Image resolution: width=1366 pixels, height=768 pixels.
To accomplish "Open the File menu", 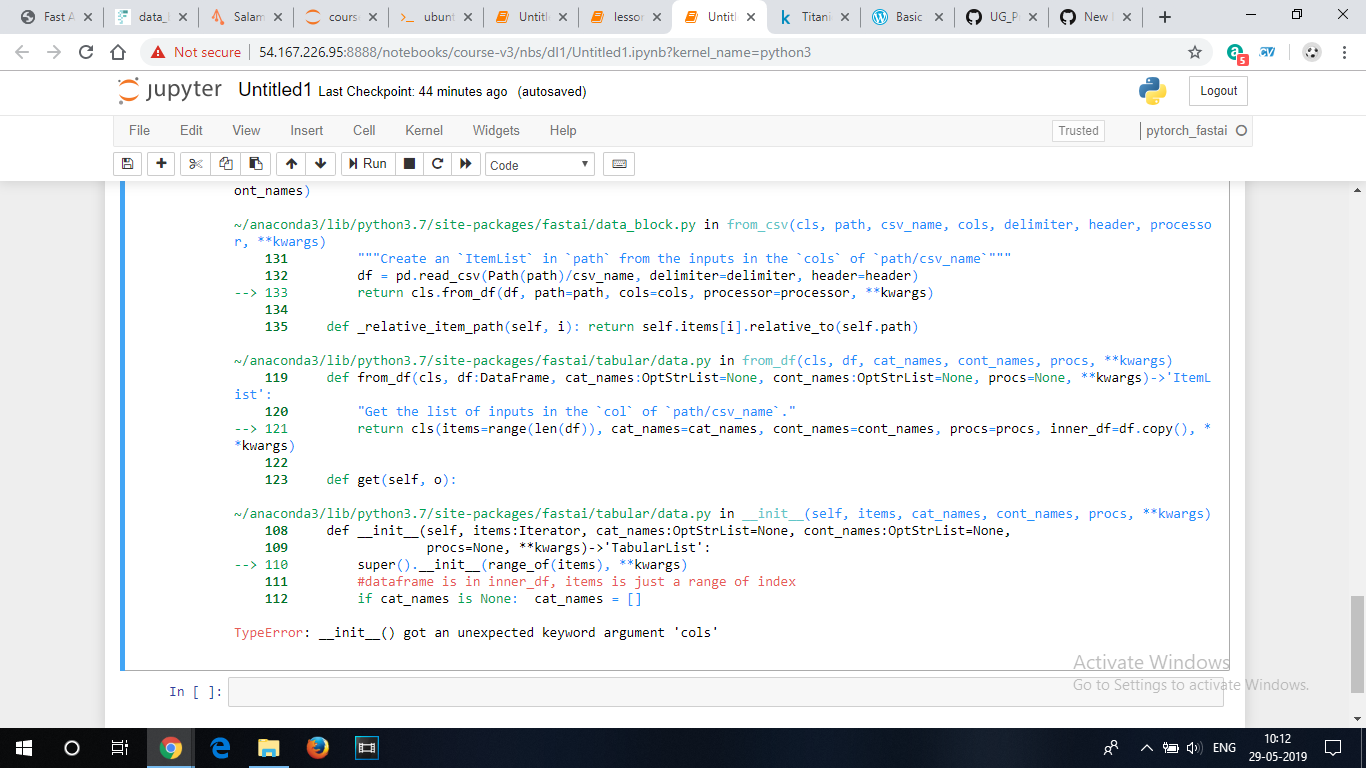I will [140, 130].
